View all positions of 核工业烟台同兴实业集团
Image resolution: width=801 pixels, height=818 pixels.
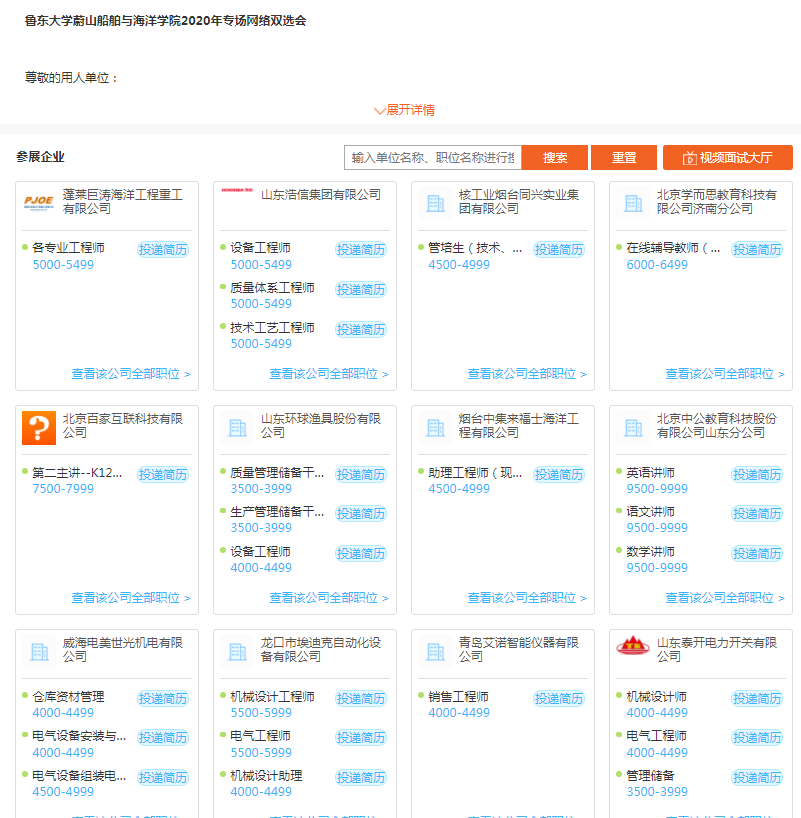pos(527,374)
